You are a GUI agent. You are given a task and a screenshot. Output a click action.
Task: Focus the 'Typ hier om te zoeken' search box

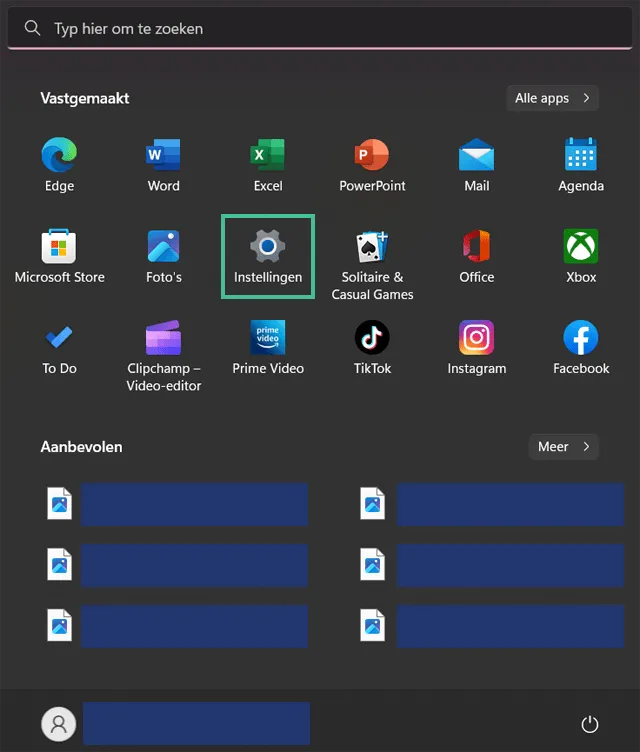[320, 29]
